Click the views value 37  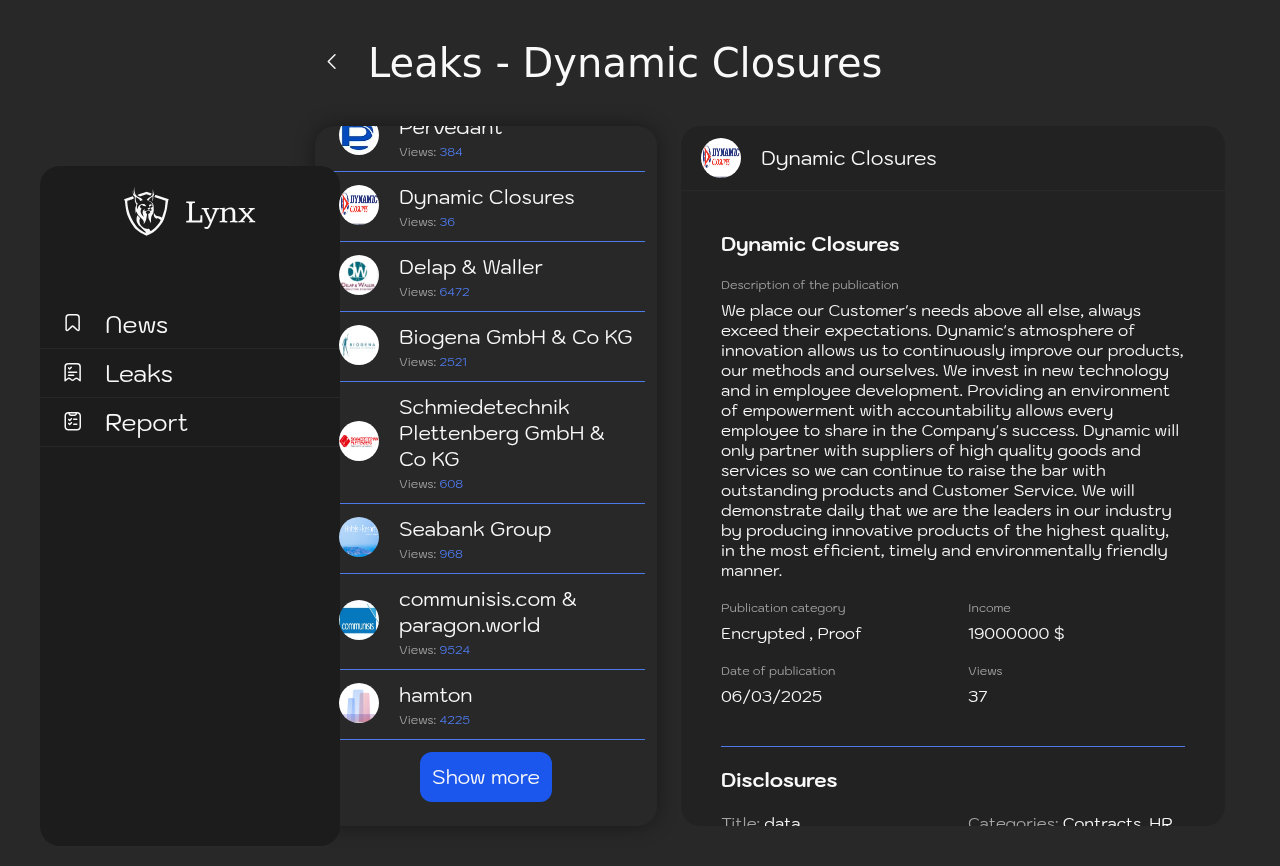pos(978,696)
